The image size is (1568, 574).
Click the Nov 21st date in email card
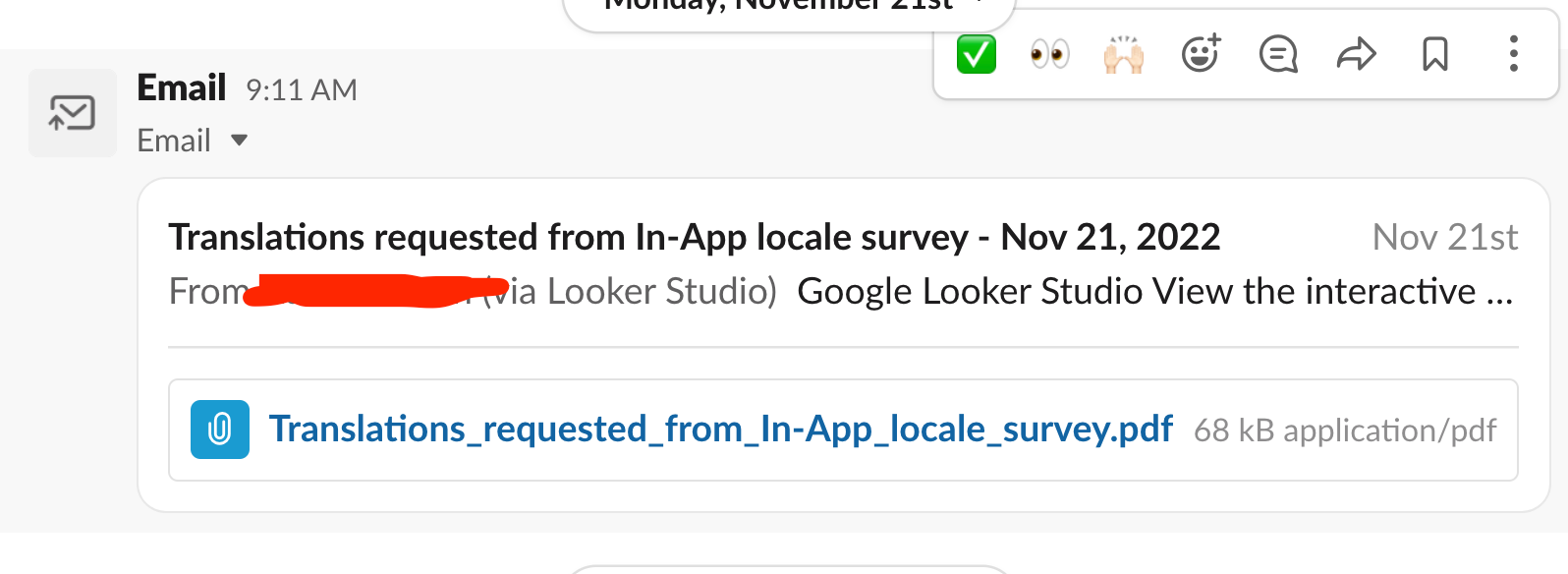point(1445,238)
